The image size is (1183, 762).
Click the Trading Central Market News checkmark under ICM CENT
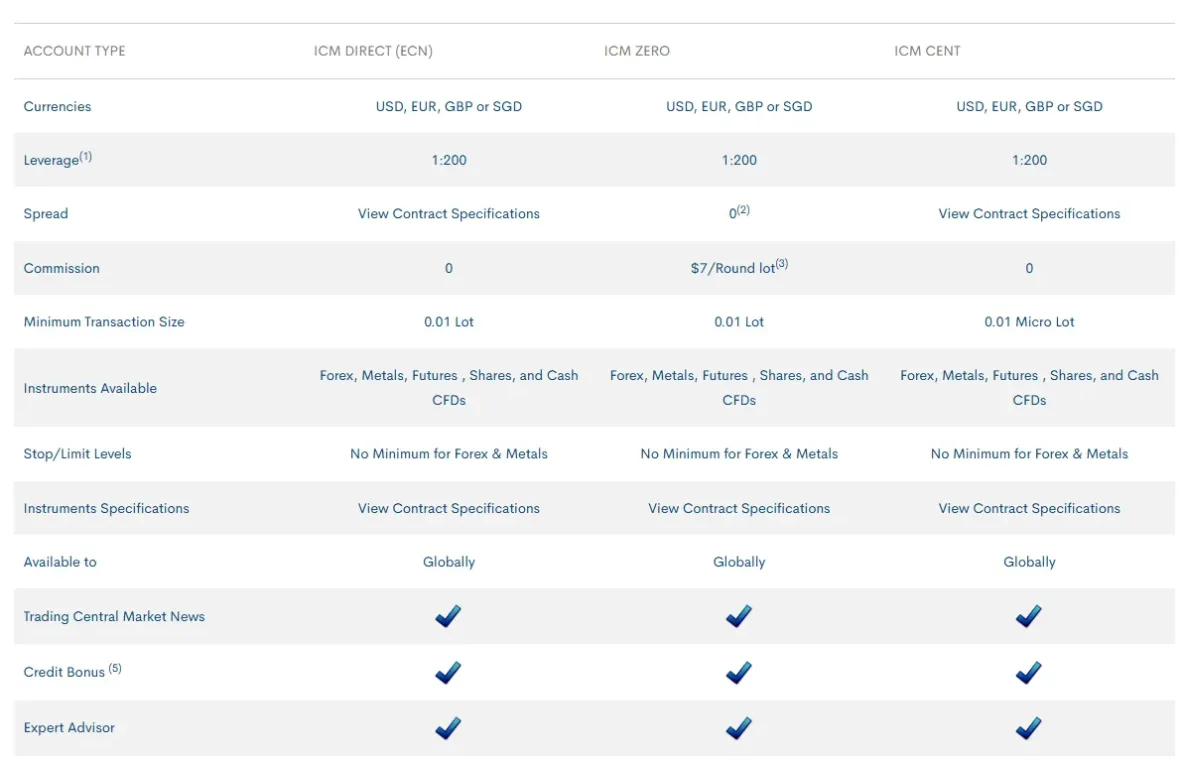[x=1028, y=616]
